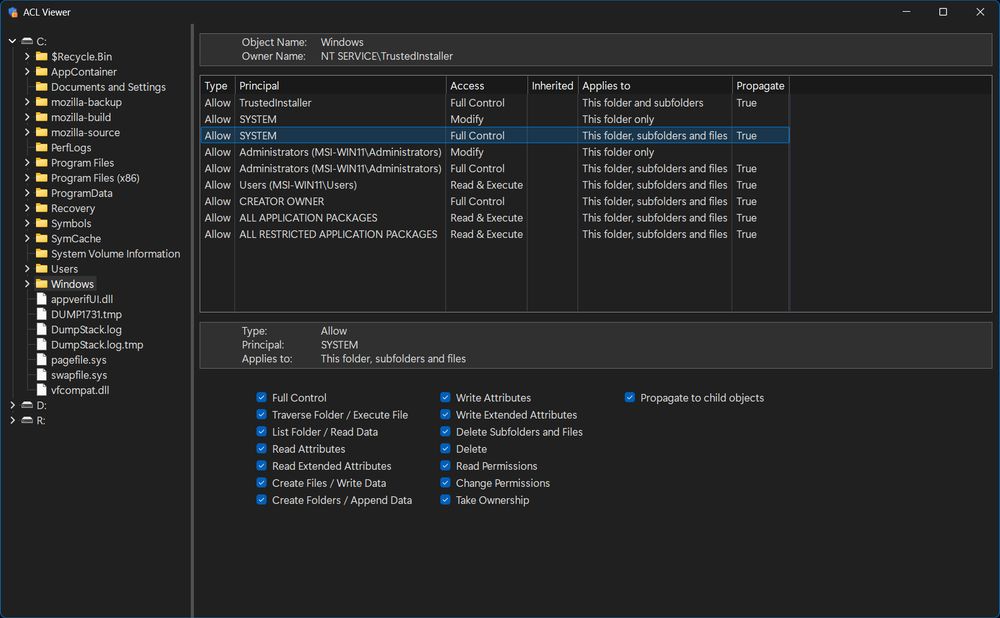Click the mozilla-source folder icon

click(x=41, y=133)
